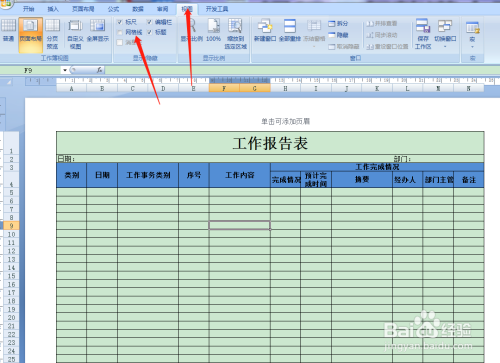Viewport: 500px width, 363px height.
Task: Toggle the Formula Bar (编辑栏) checkbox
Action: click(x=149, y=22)
